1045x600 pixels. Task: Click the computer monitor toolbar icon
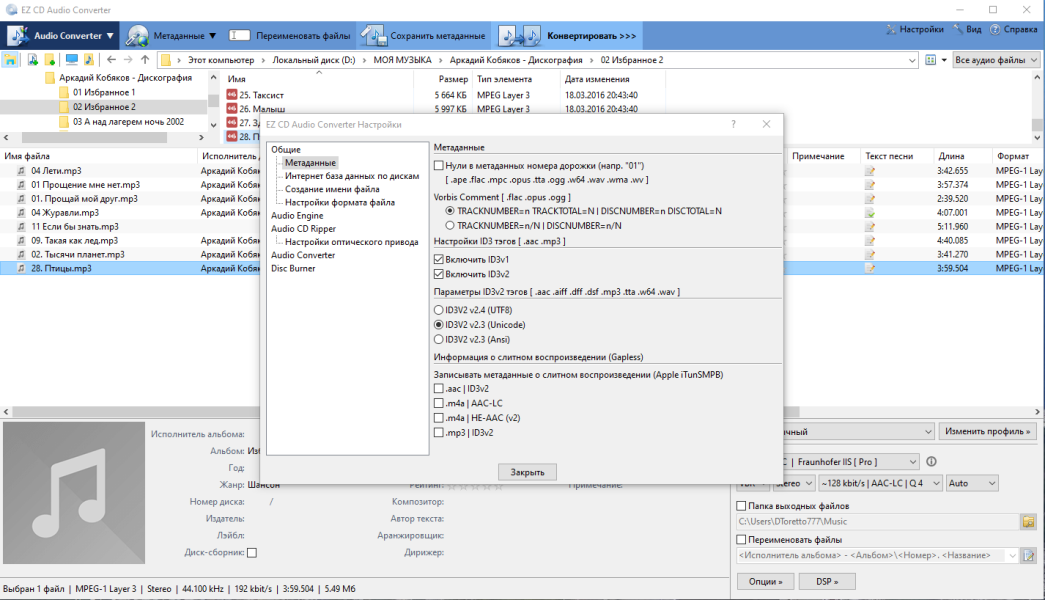coord(71,60)
